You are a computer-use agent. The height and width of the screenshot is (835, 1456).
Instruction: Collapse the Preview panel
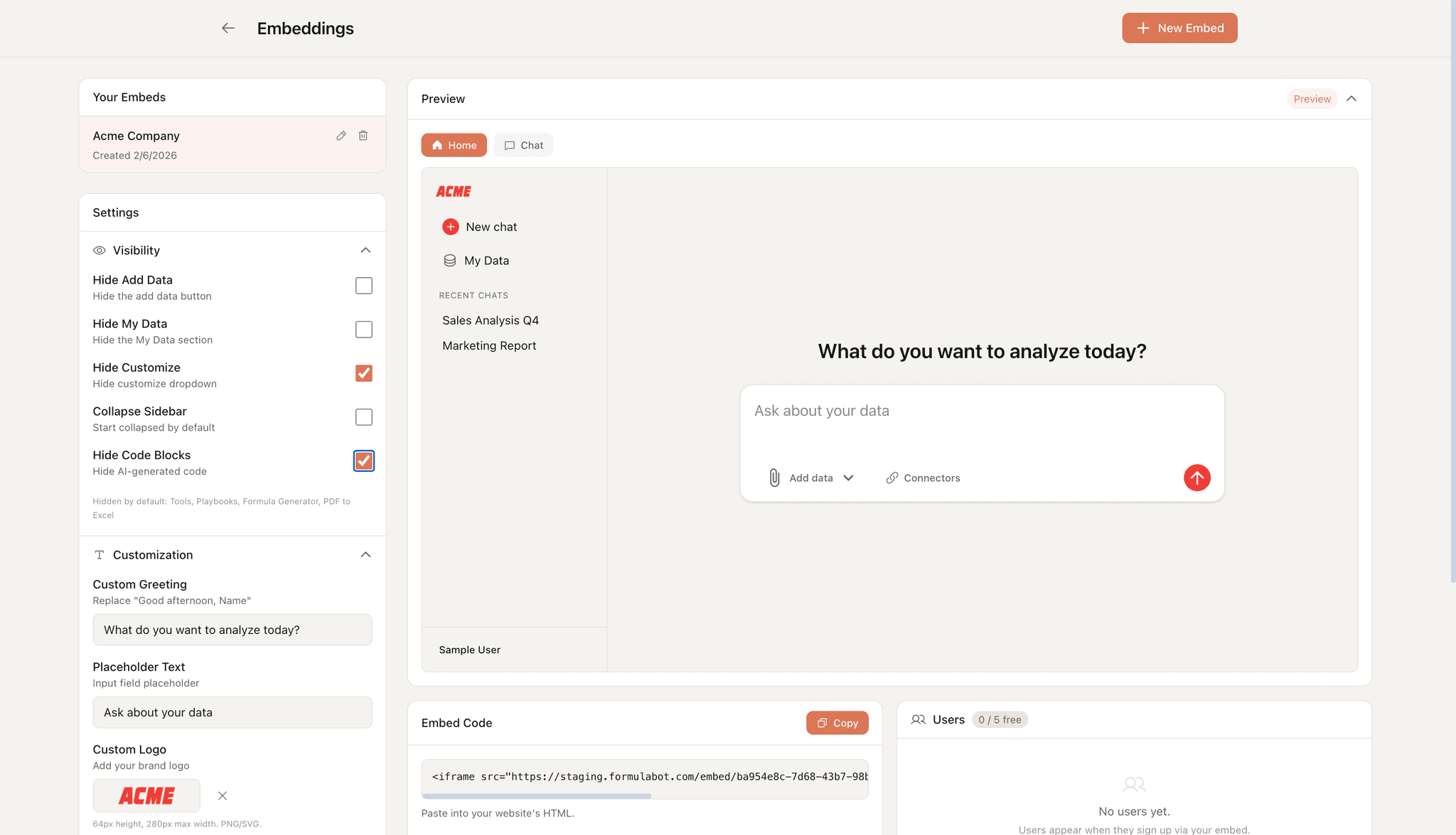point(1351,99)
